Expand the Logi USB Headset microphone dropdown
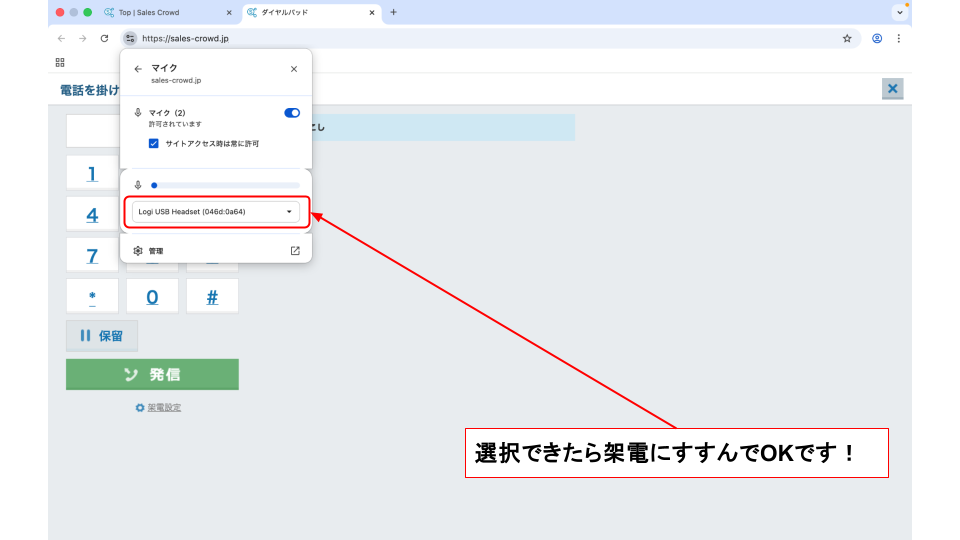The width and height of the screenshot is (960, 540). 216,212
